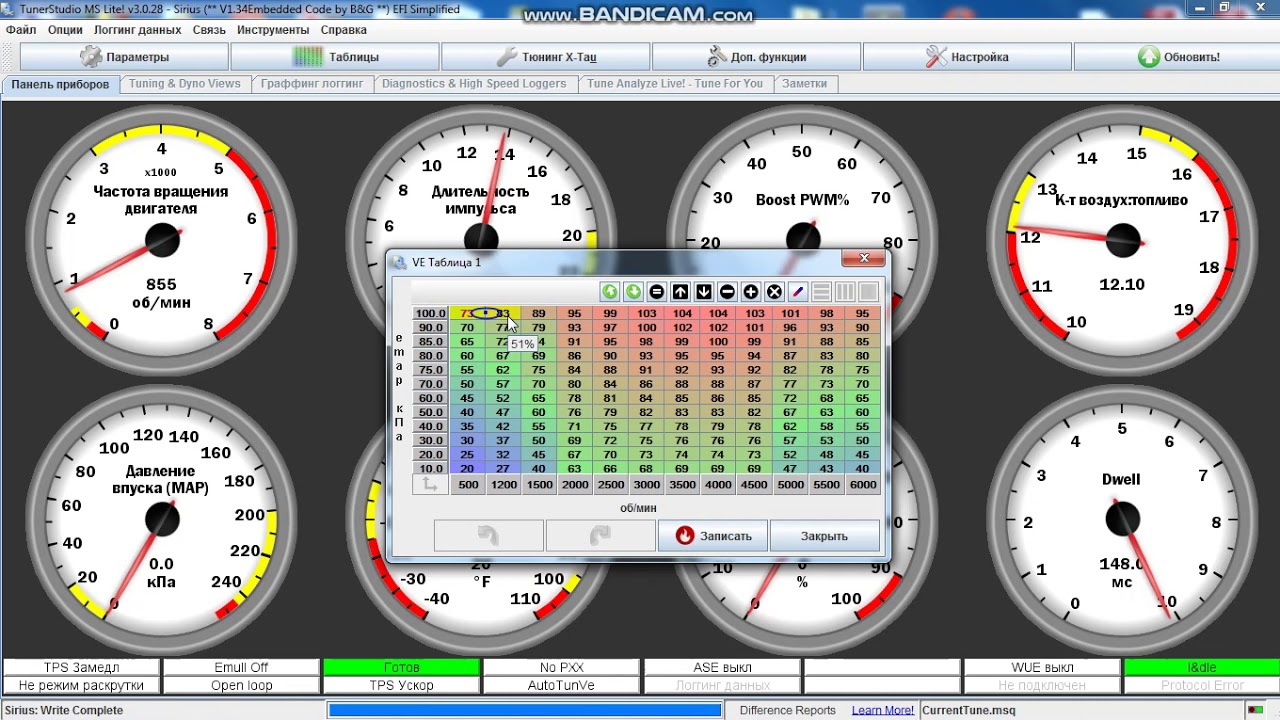Screen dimensions: 1280x720
Task: Switch to Заметки tab
Action: pos(805,84)
